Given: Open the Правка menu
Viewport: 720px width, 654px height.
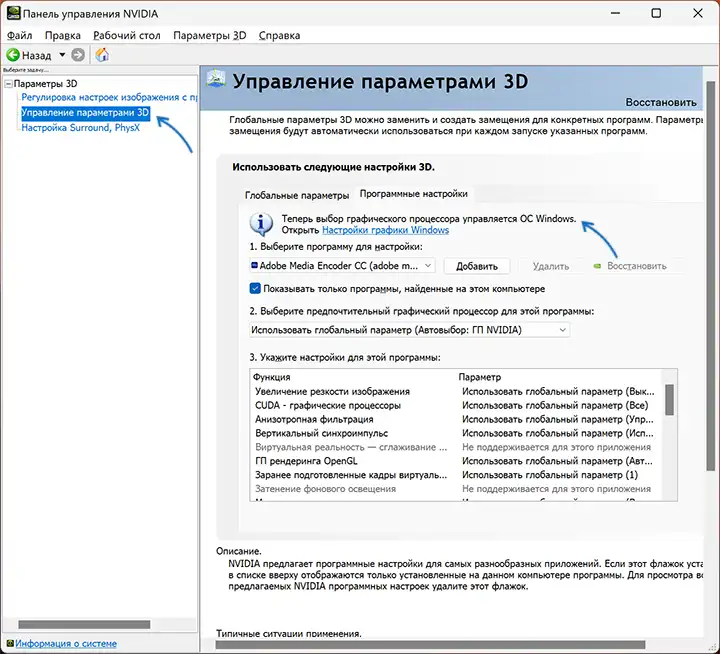Looking at the screenshot, I should tap(62, 35).
